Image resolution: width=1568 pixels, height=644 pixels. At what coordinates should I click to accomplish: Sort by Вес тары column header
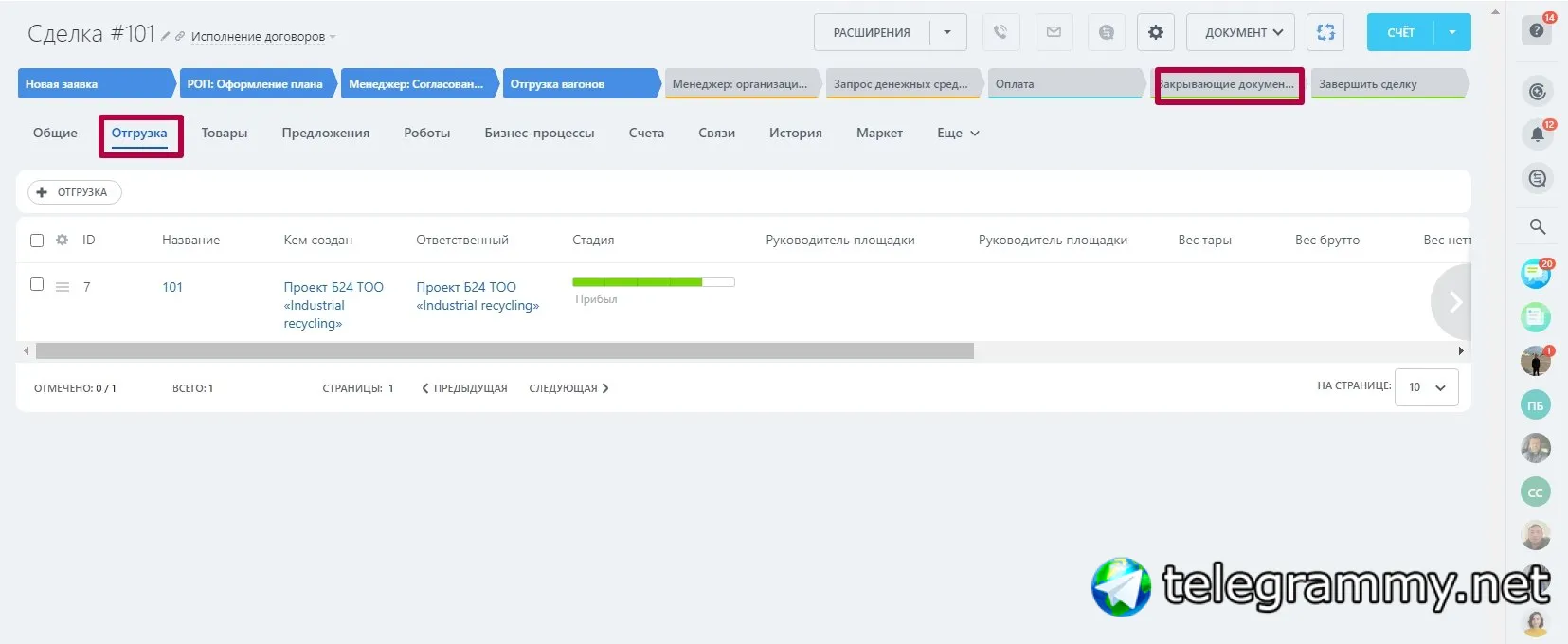[1204, 241]
